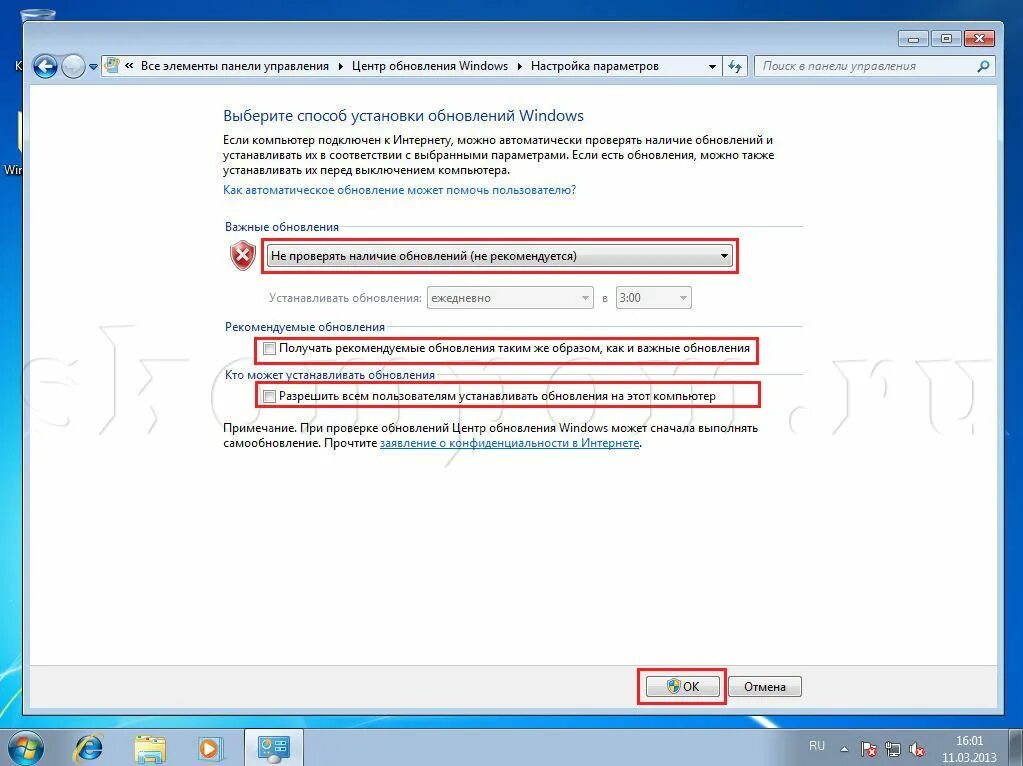1023x766 pixels.
Task: Enable "Разрешить всем пользователям" checkbox
Action: pyautogui.click(x=269, y=396)
